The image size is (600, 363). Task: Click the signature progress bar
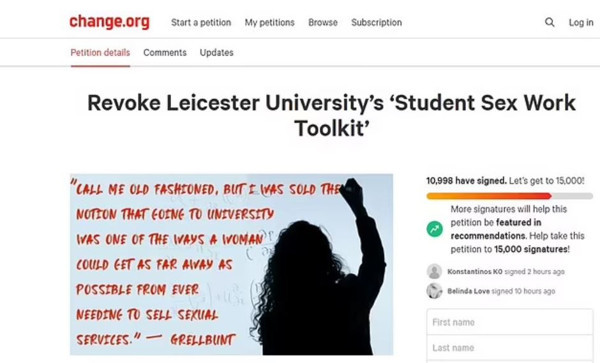510,196
